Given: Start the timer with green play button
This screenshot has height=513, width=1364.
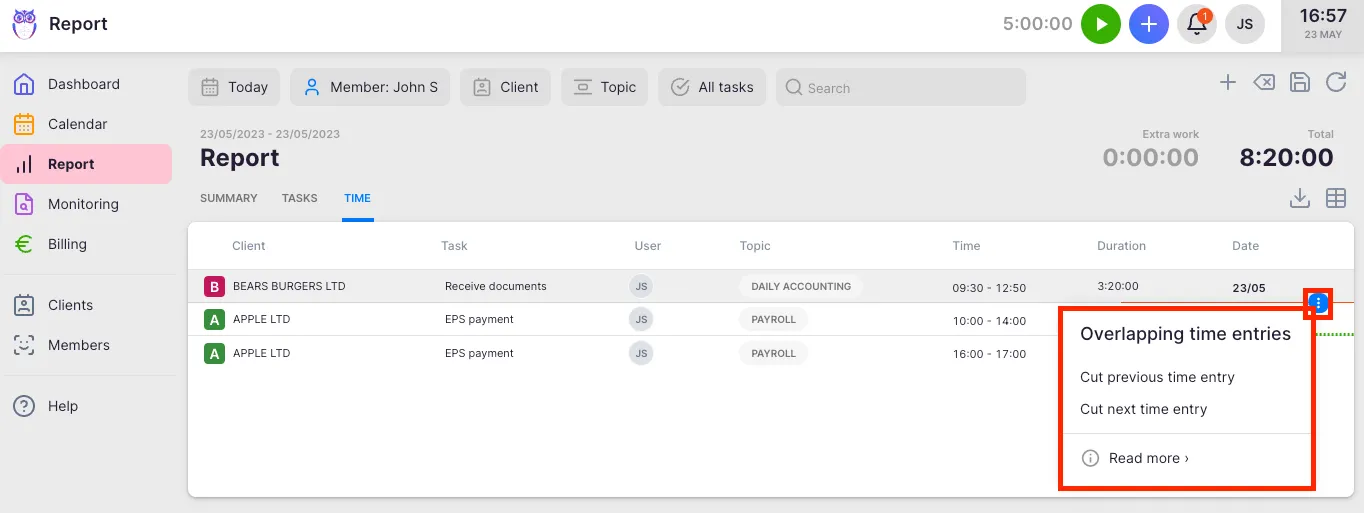Looking at the screenshot, I should 1101,24.
